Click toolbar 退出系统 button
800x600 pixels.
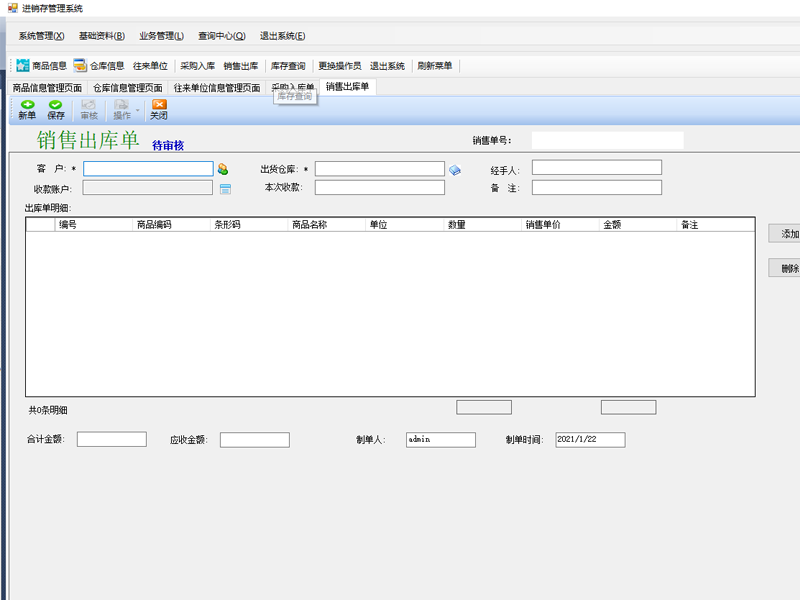pyautogui.click(x=387, y=66)
